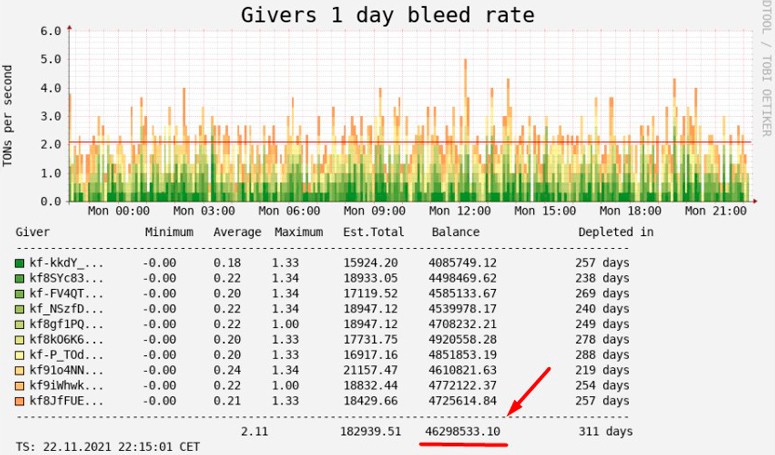Click the underlined total balance 46298533.10

coord(464,431)
